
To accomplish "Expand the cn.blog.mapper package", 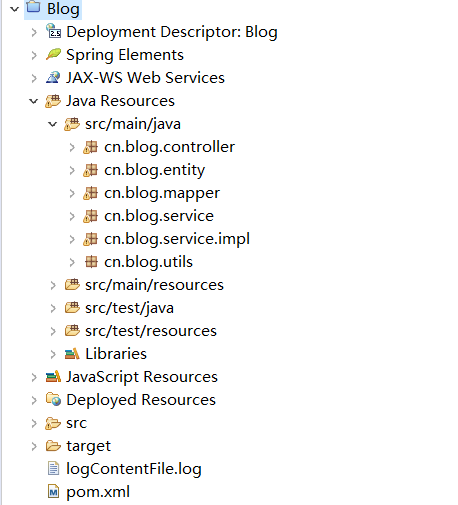I will (72, 193).
